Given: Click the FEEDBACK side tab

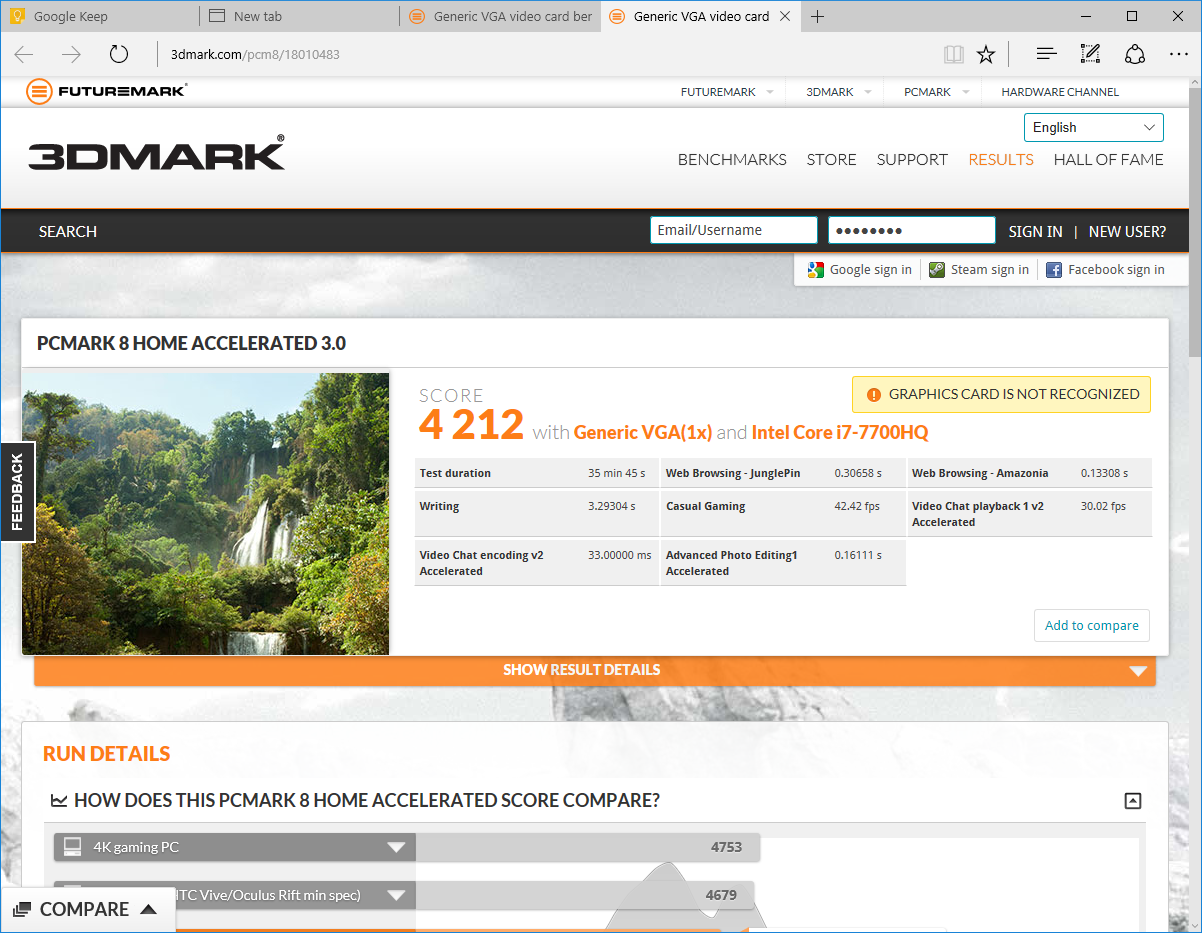Looking at the screenshot, I should pyautogui.click(x=17, y=491).
